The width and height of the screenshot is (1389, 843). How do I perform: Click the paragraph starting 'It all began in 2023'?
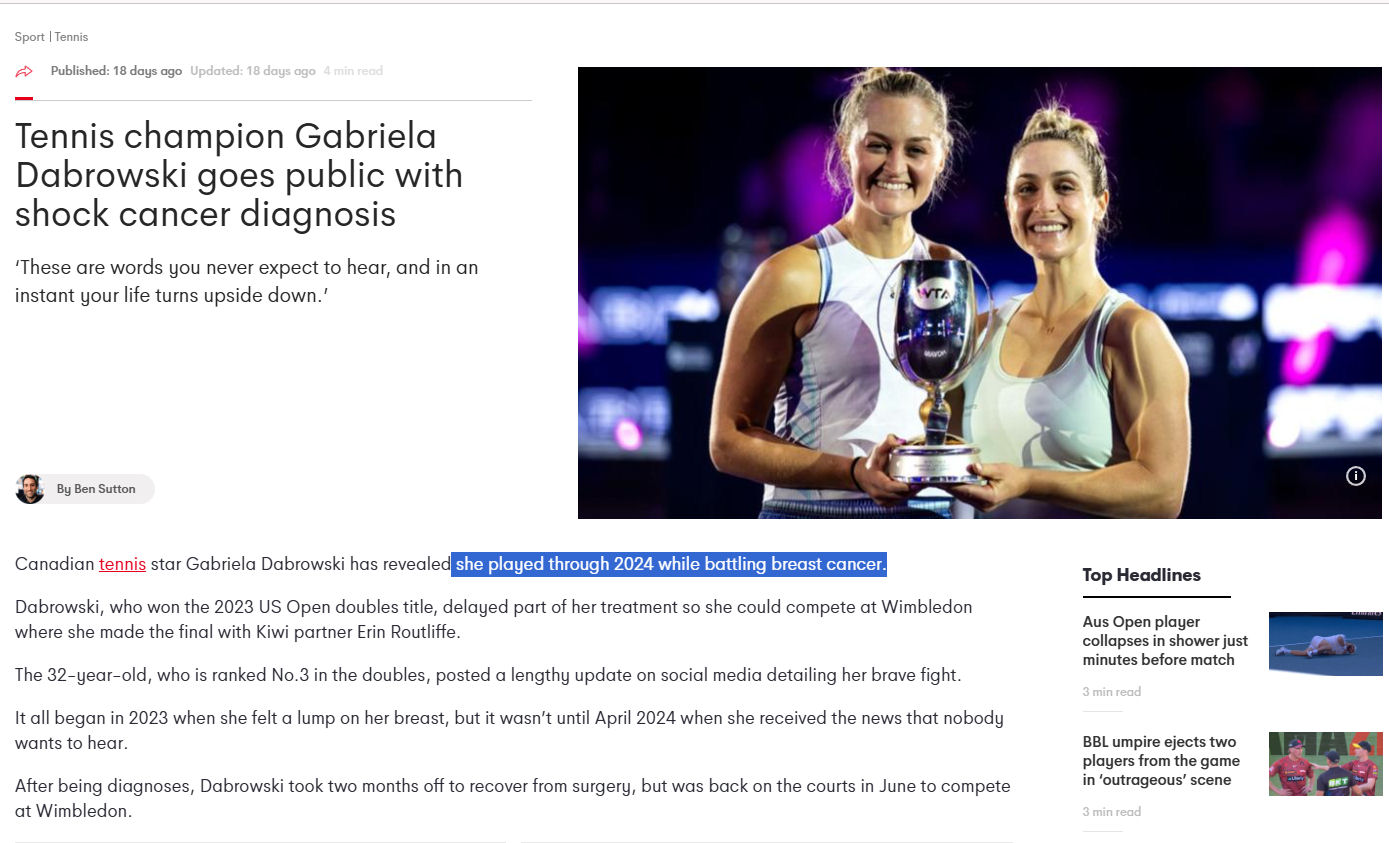click(509, 730)
